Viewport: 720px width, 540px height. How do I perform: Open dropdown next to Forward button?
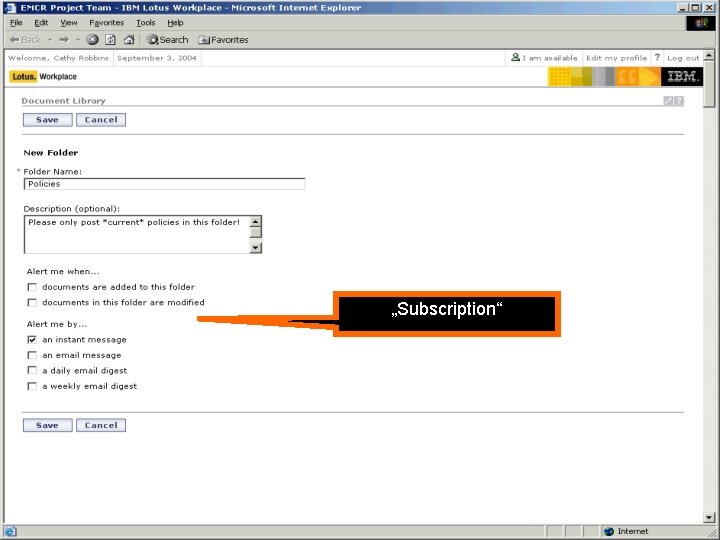click(x=78, y=40)
